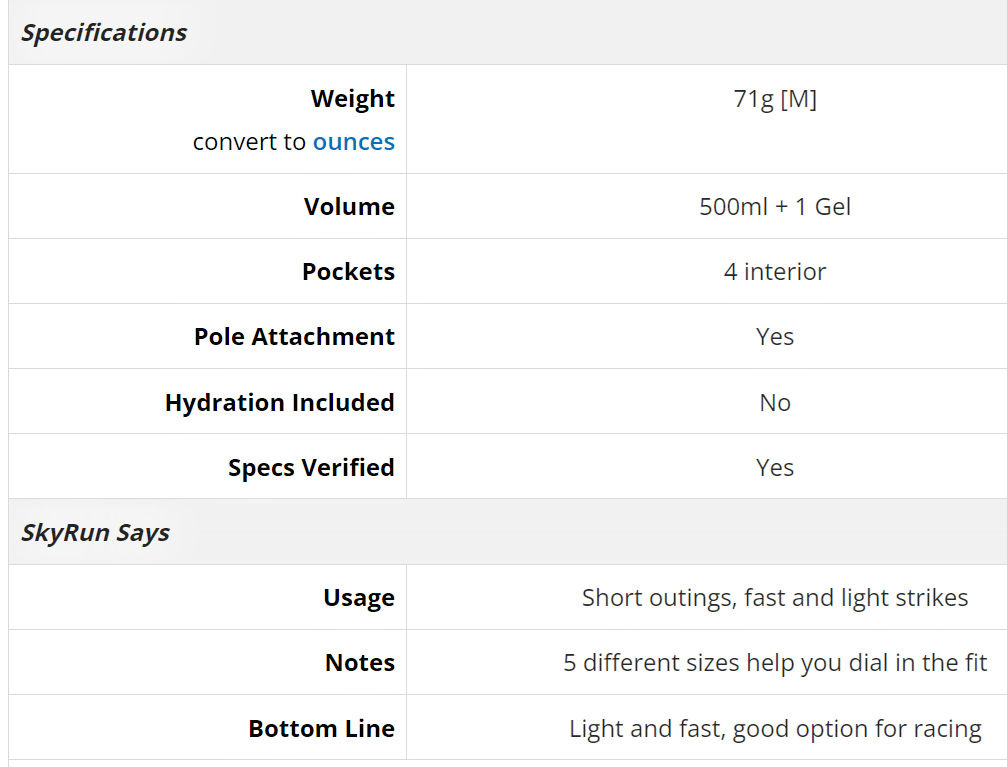Select the 500ml + 1 Gel value
This screenshot has width=1007, height=767.
click(775, 207)
